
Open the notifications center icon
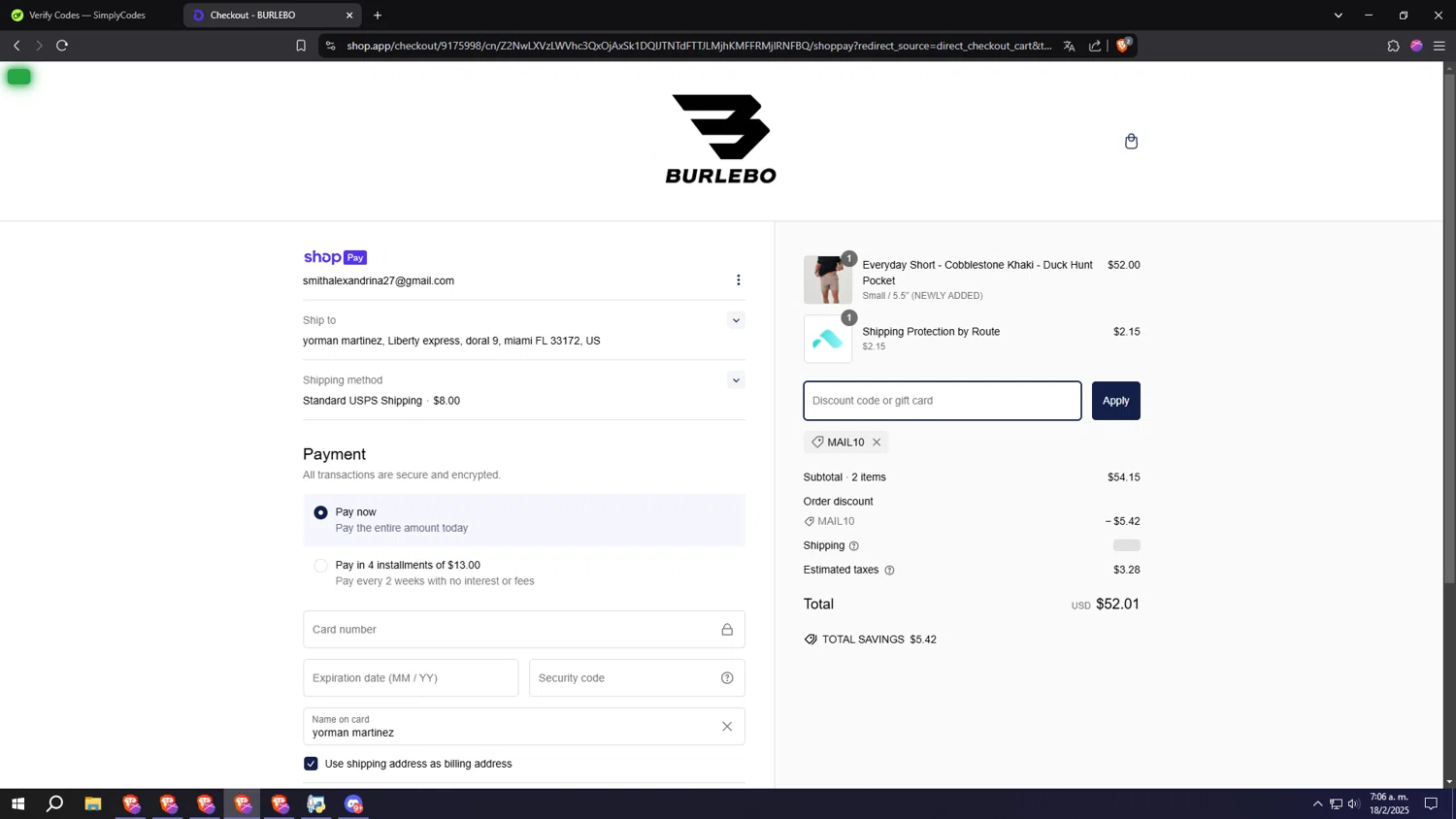[1431, 803]
